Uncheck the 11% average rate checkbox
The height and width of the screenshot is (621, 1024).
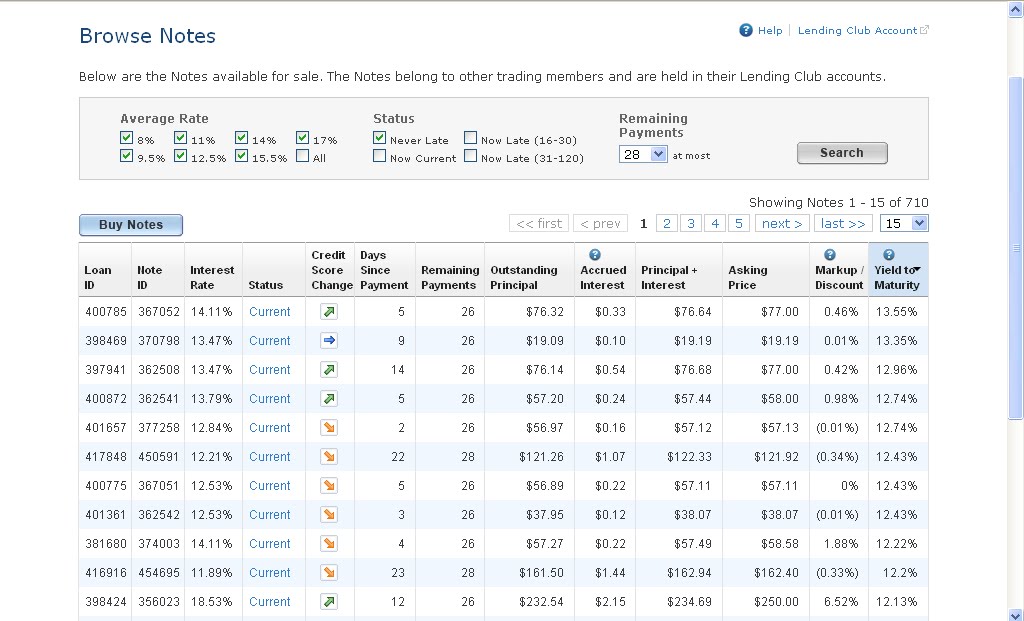tap(180, 138)
